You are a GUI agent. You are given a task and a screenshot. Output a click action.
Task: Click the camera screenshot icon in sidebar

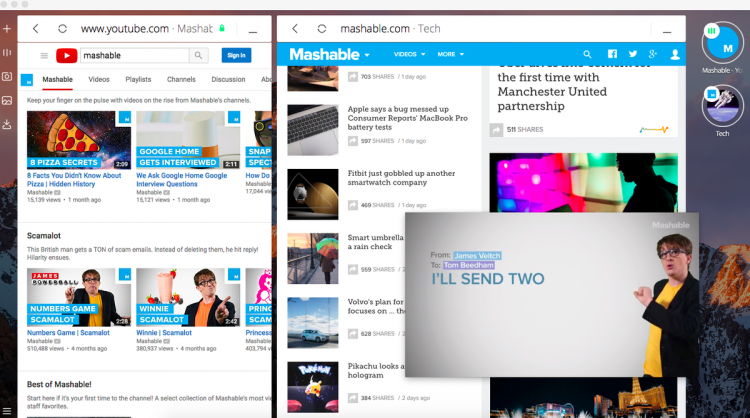pos(7,77)
